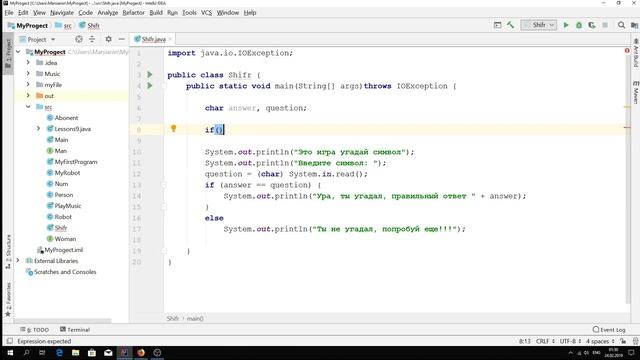Viewport: 640px width, 360px height.
Task: Expand External Libraries node
Action: coord(18,260)
